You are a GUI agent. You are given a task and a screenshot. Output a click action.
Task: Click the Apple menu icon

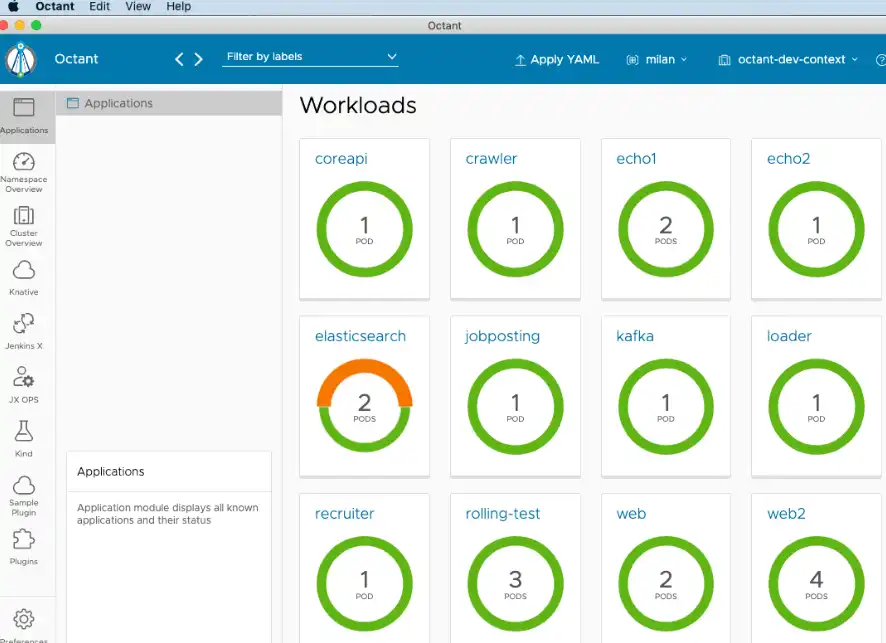[13, 7]
